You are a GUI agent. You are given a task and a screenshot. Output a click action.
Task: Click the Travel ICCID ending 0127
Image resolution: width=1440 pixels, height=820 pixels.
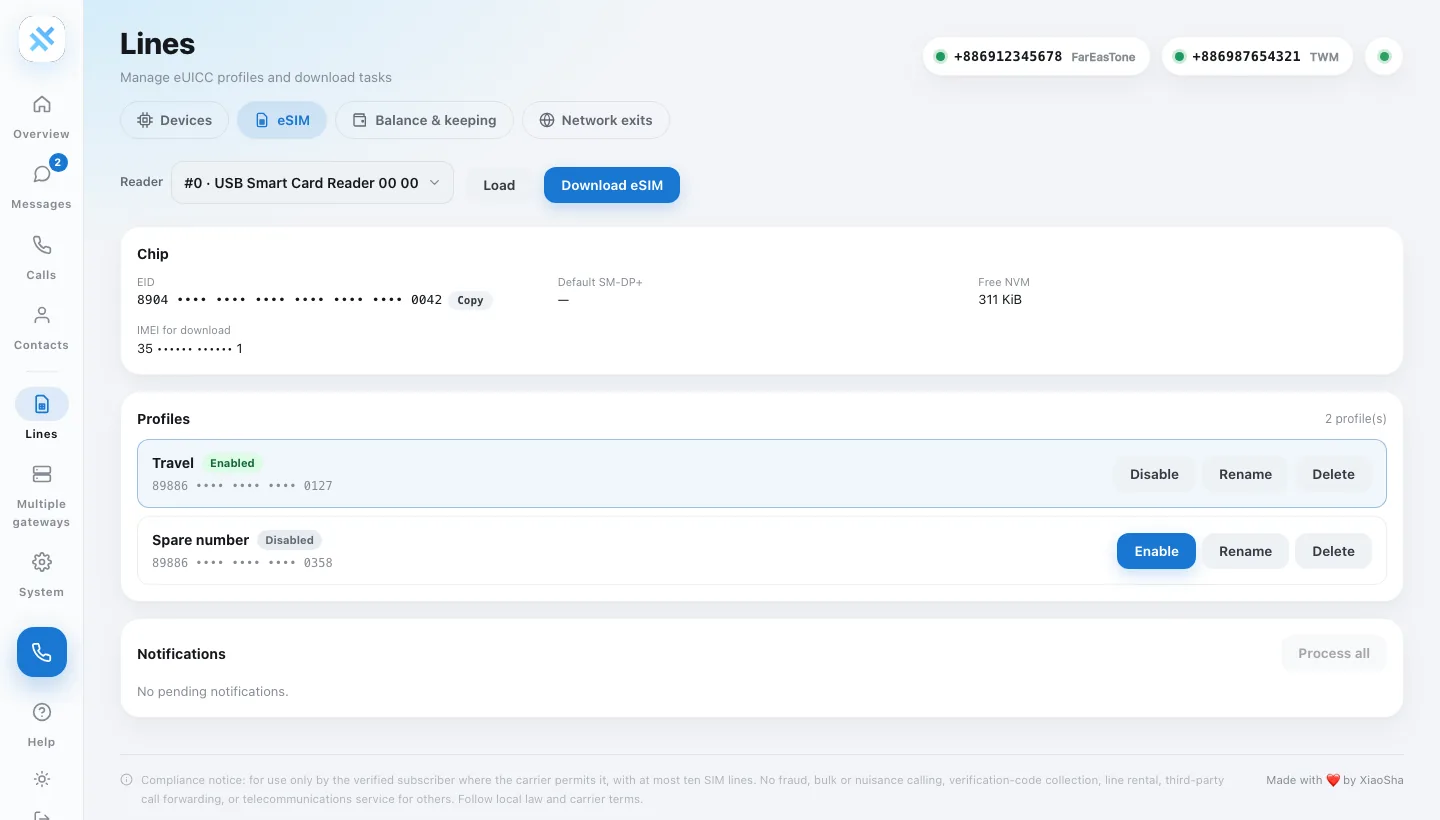coord(242,486)
